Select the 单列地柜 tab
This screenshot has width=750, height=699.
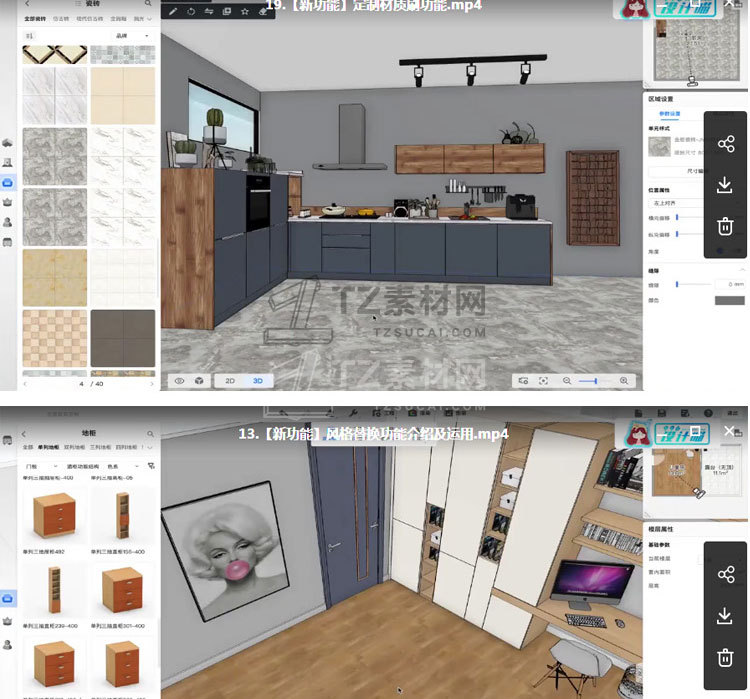click(48, 447)
